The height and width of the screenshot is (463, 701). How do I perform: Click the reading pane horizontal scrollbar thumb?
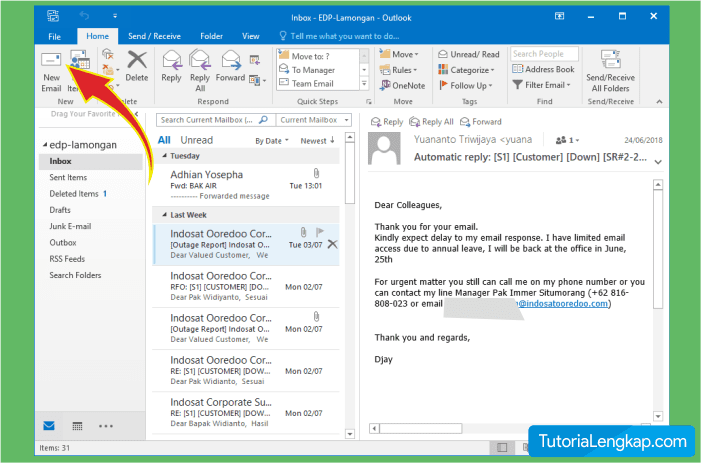421,428
